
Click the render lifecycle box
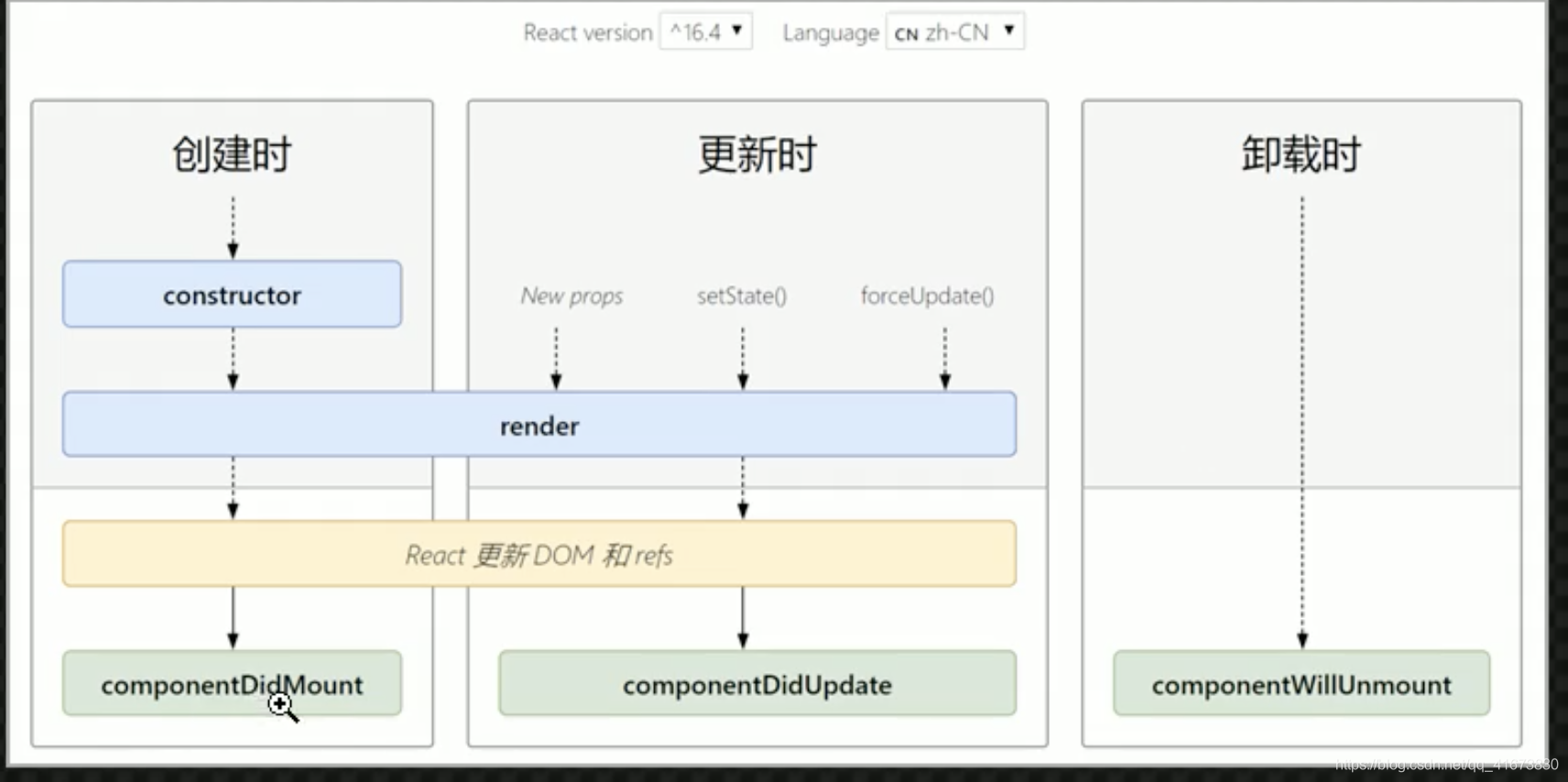point(539,425)
